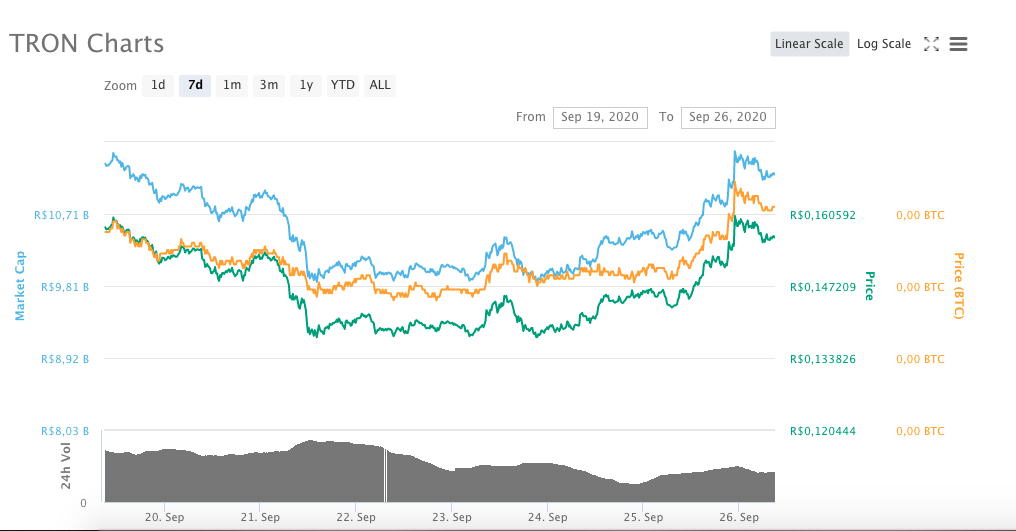Select the Market Cap axis label
The image size is (1016, 531).
click(20, 286)
